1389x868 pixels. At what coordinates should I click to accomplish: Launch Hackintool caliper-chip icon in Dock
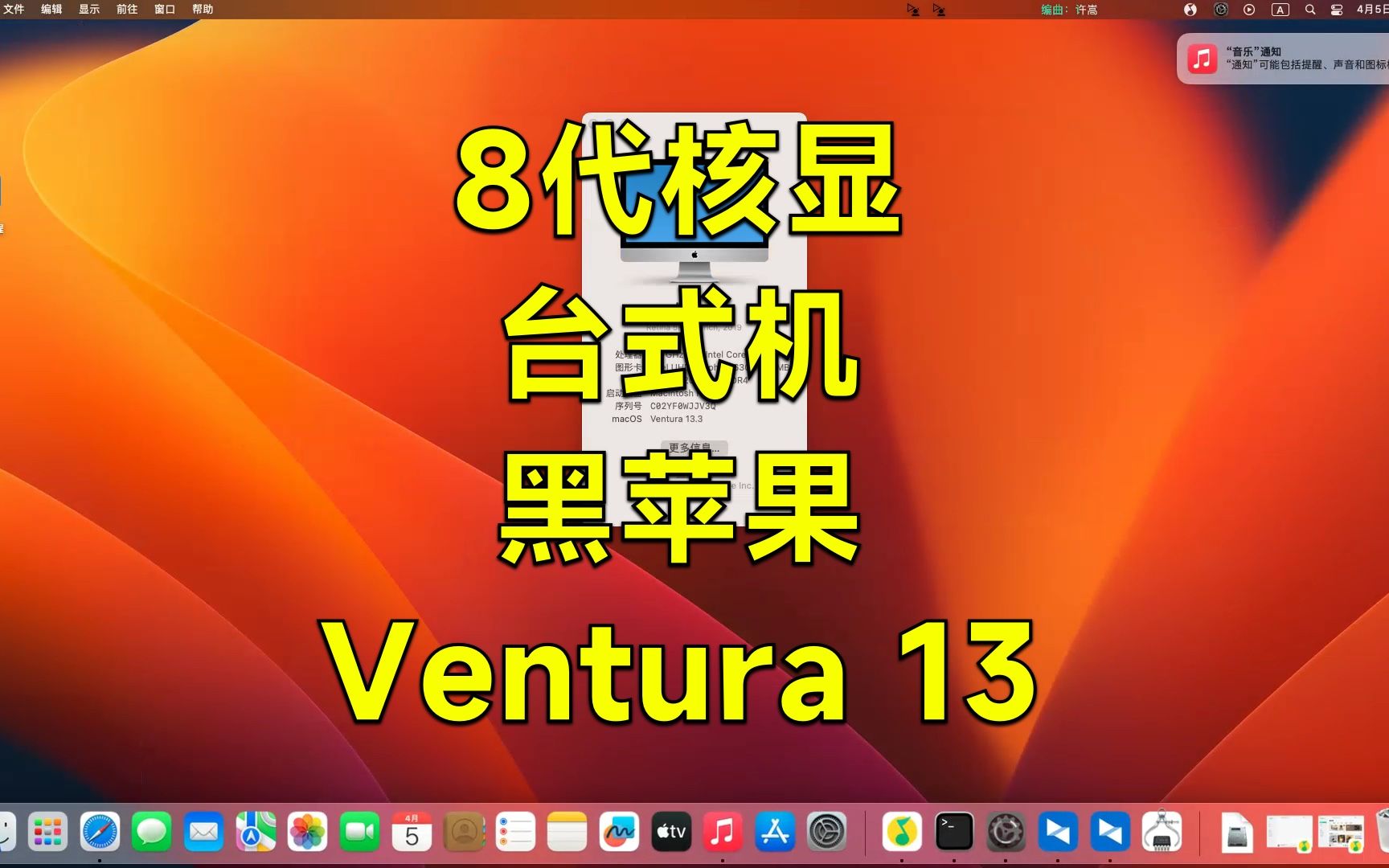1162,832
